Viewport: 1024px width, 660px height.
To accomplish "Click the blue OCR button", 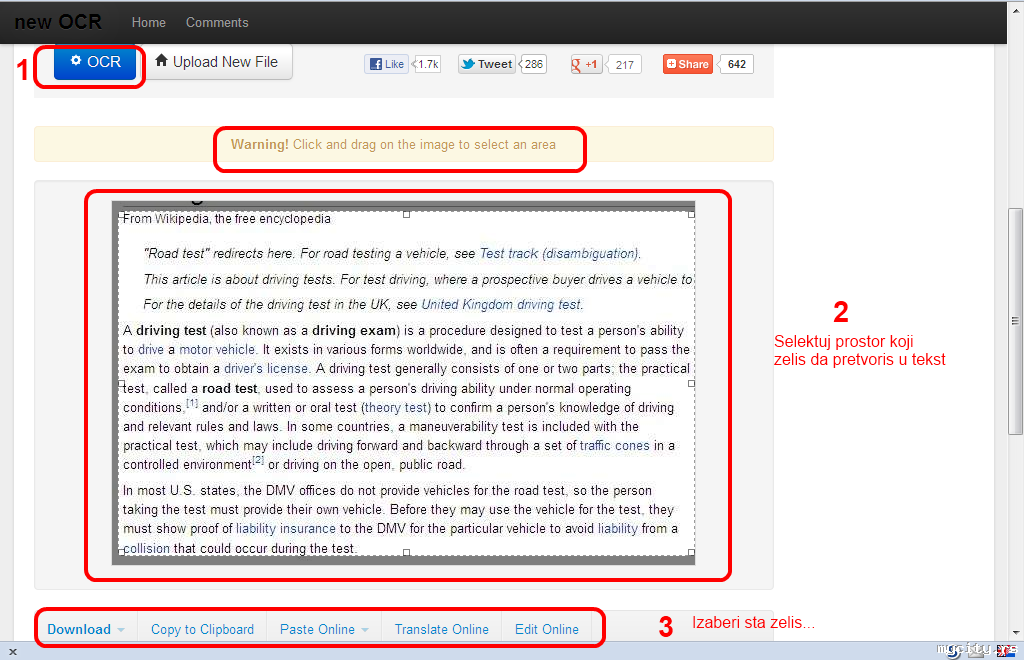I will click(x=95, y=63).
